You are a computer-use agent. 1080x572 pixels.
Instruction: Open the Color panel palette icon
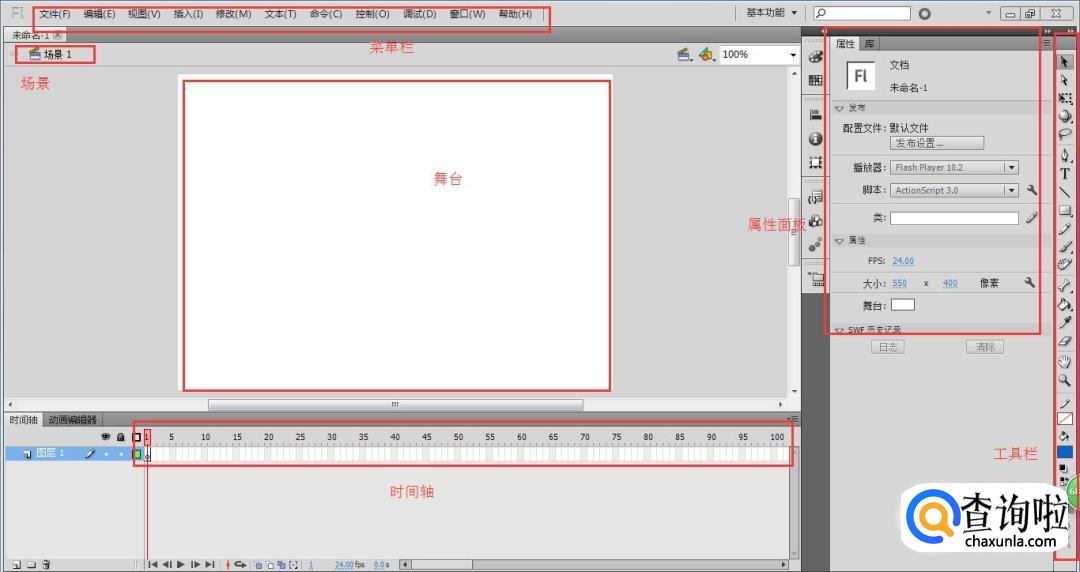pyautogui.click(x=816, y=57)
